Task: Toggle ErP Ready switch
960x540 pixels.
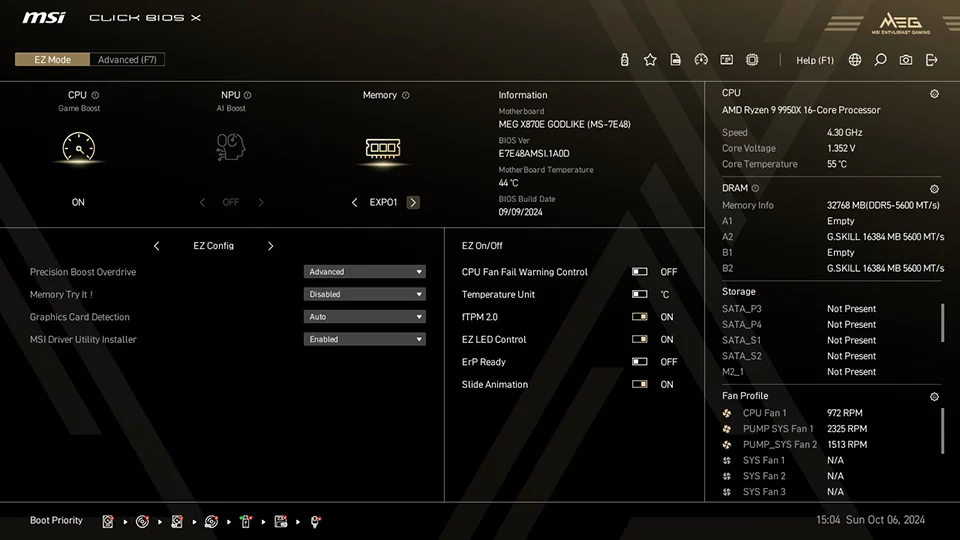Action: click(x=639, y=361)
